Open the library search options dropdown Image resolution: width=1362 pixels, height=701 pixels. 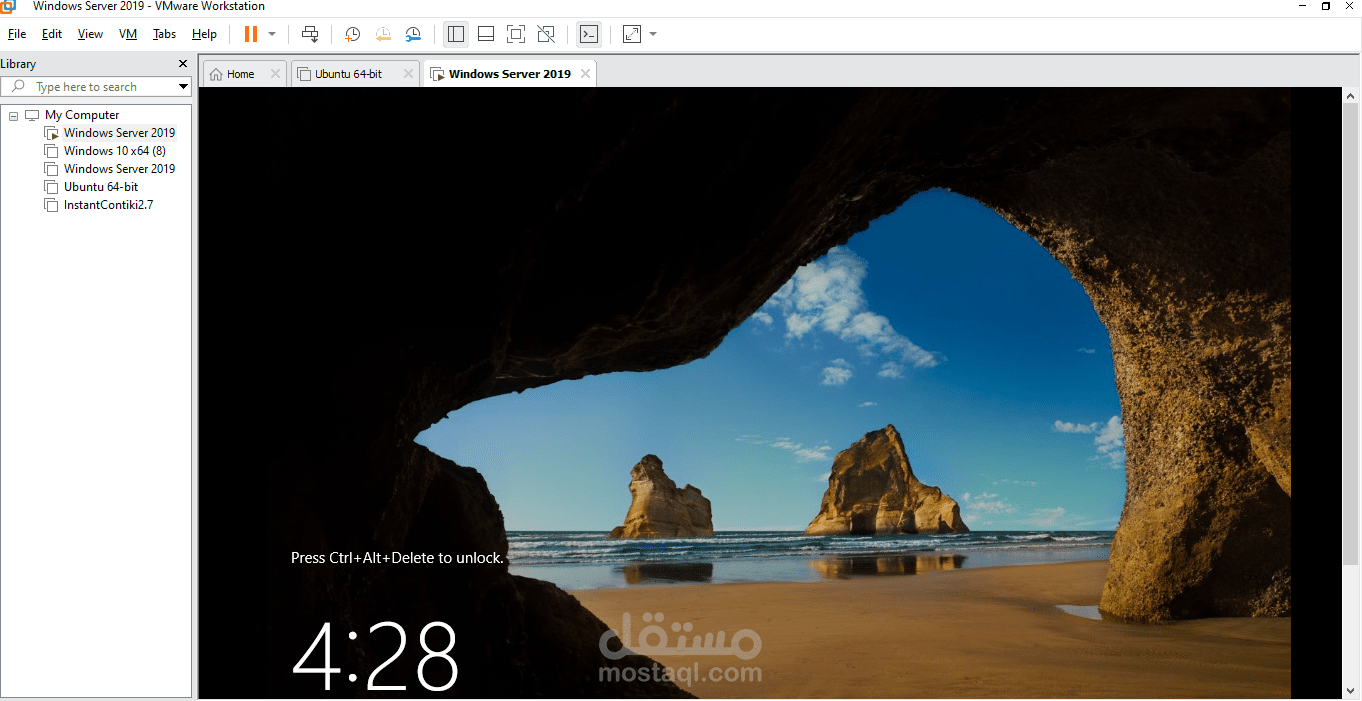click(183, 87)
